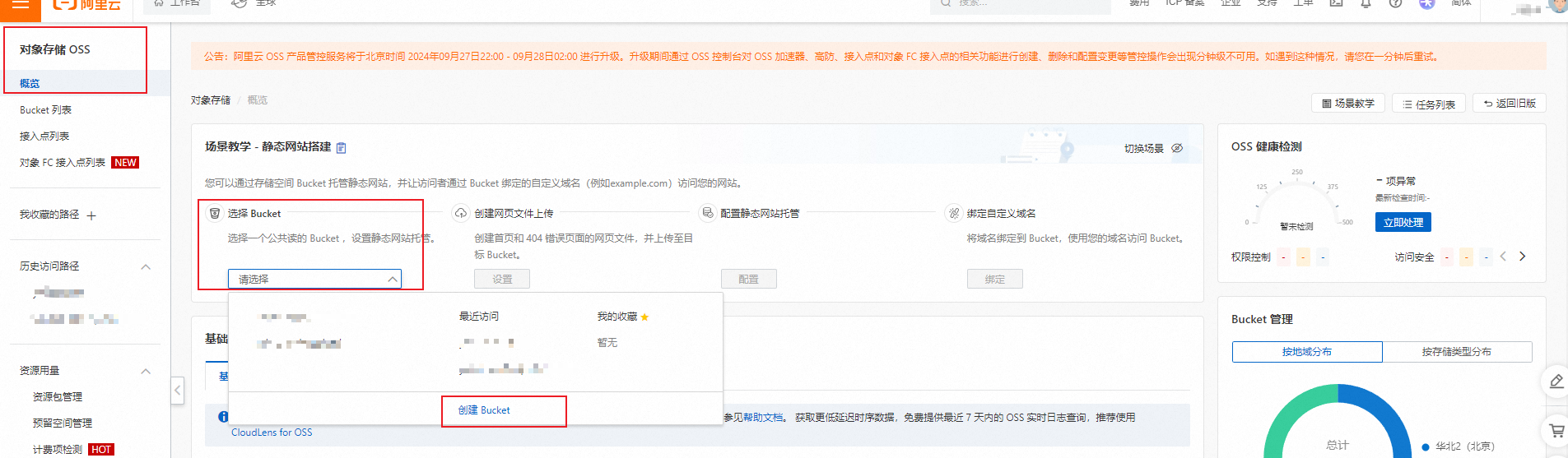Image resolution: width=1568 pixels, height=458 pixels.
Task: Open 企业 in top menu
Action: point(1231,3)
